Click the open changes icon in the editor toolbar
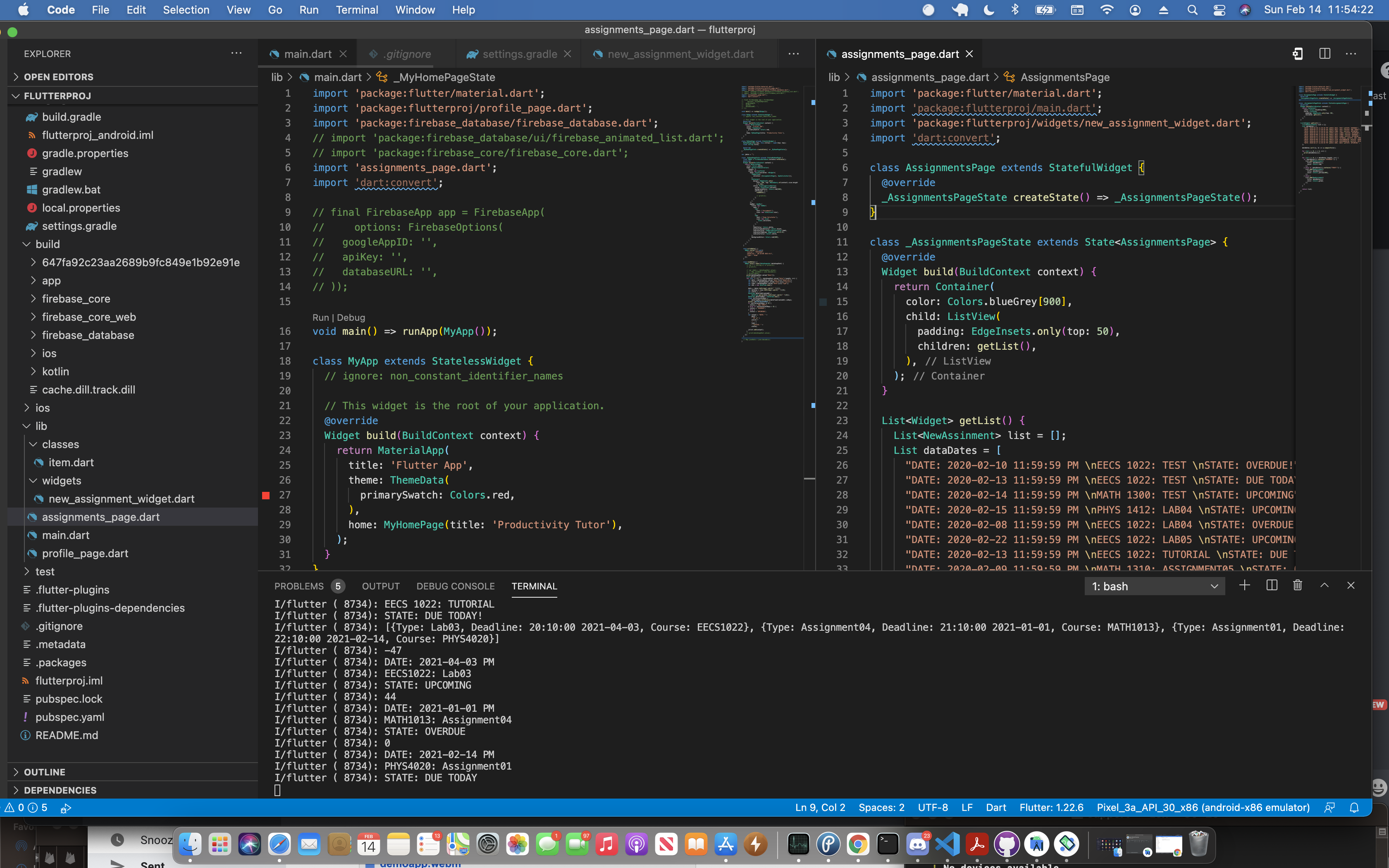Screen dimensions: 1389x868 point(1297,53)
